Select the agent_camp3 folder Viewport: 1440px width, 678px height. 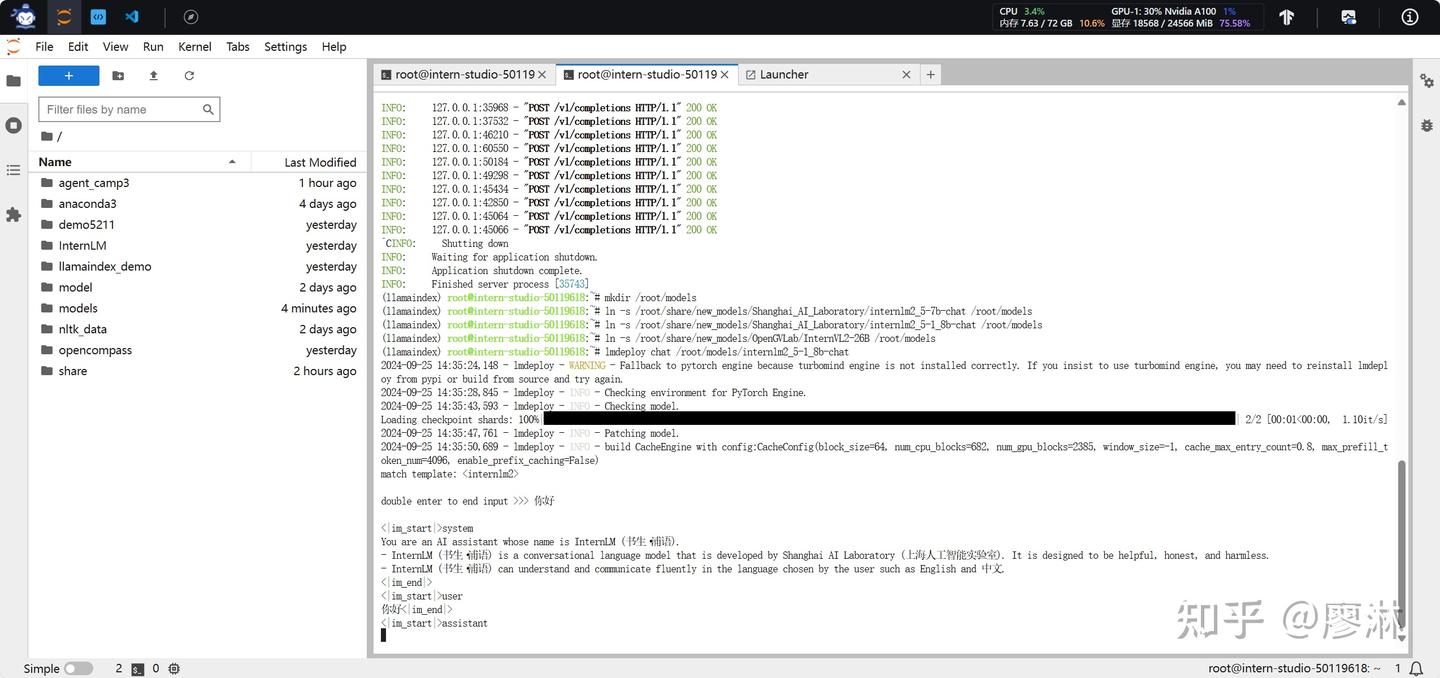tap(198, 183)
